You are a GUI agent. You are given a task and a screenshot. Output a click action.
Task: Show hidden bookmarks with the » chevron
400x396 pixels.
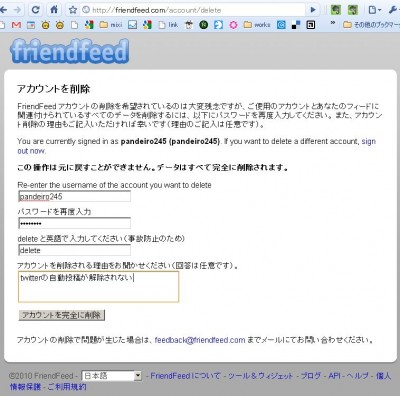[x=332, y=23]
